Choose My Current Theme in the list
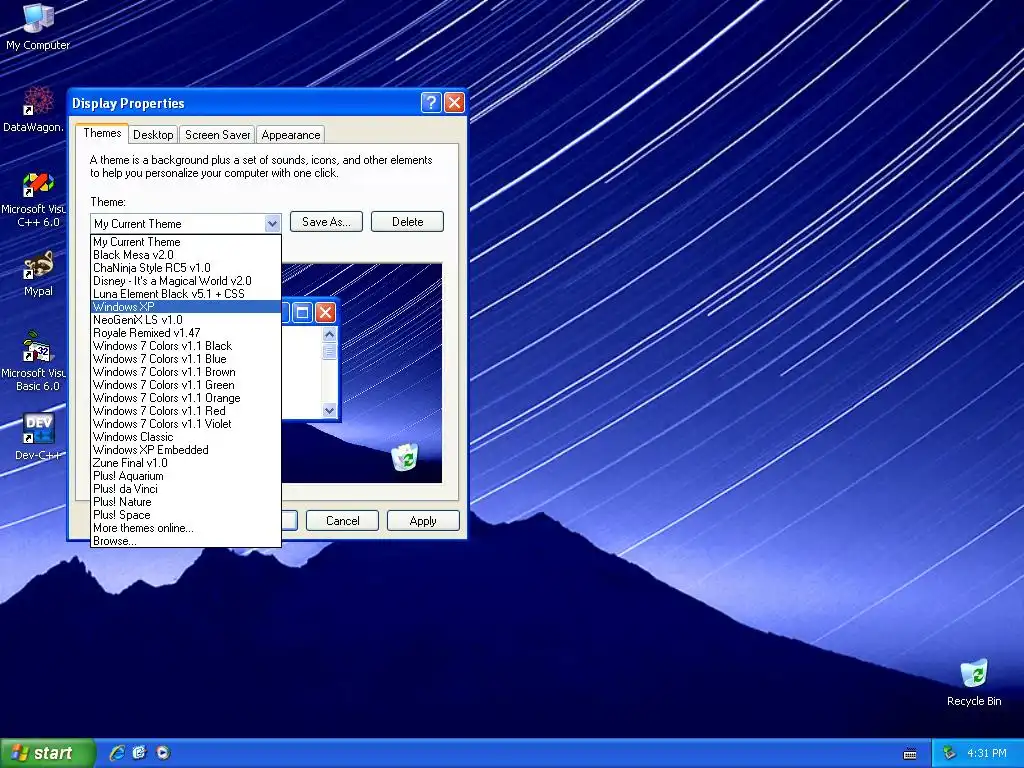 pos(186,242)
